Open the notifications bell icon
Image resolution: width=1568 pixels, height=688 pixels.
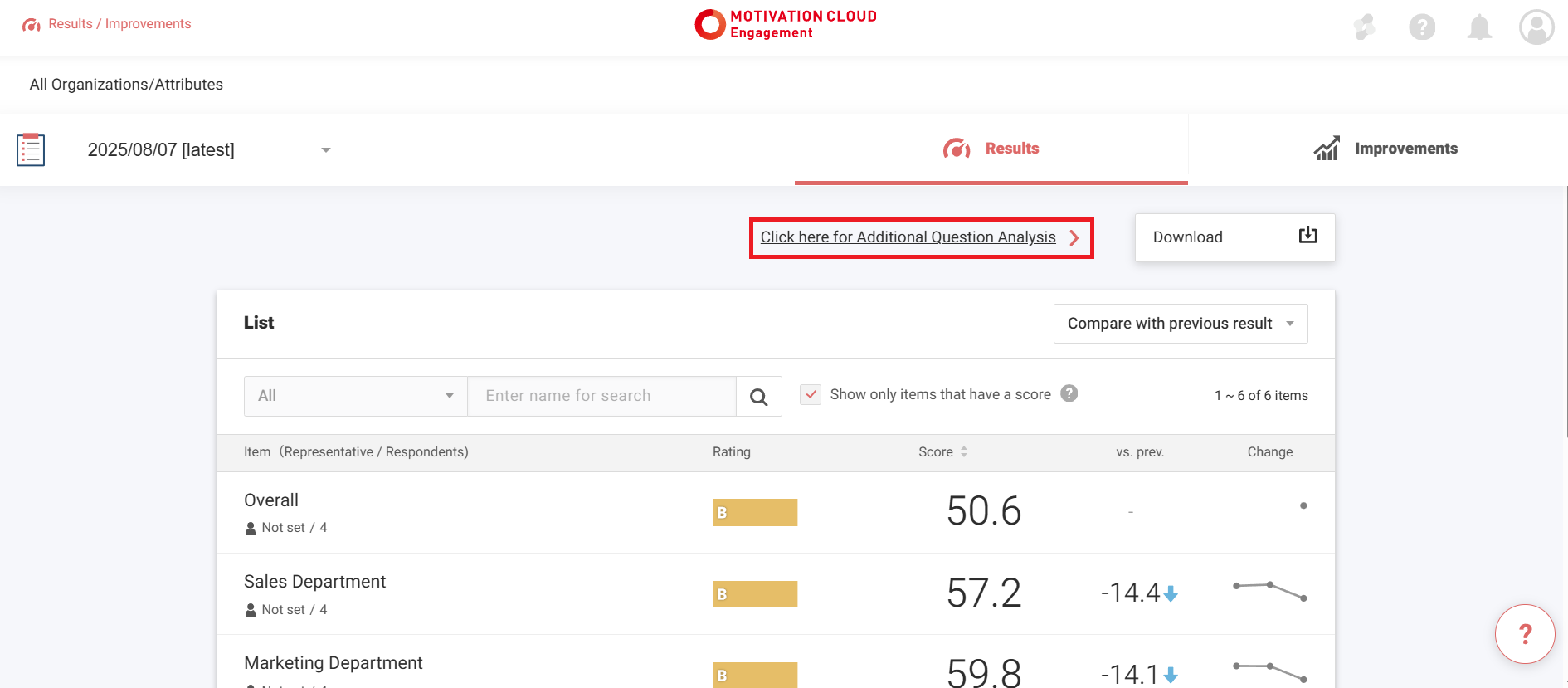click(x=1479, y=27)
